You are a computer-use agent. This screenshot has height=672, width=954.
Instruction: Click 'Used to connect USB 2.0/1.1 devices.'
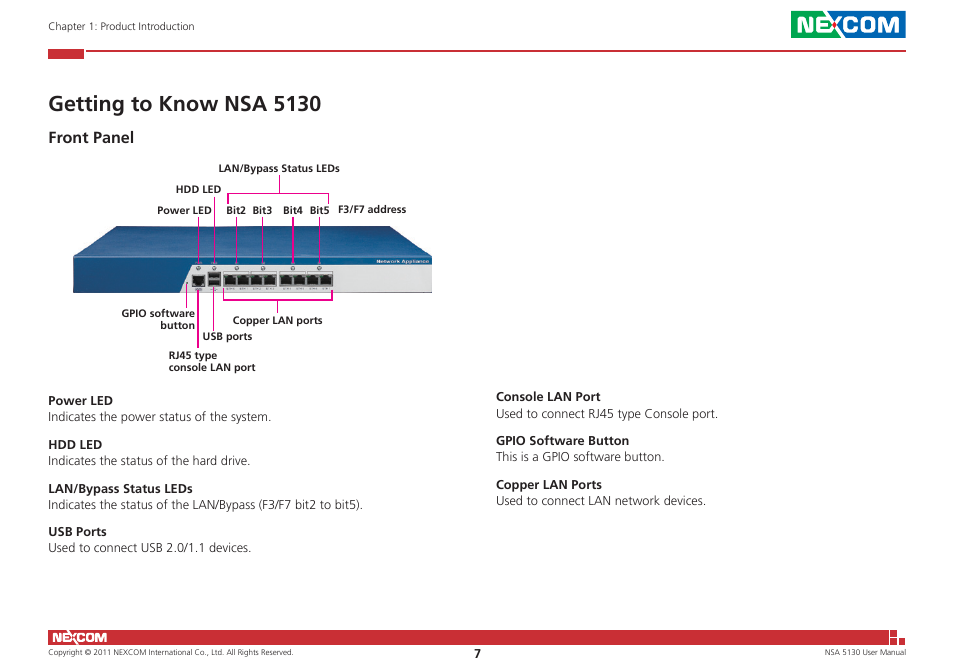point(150,548)
